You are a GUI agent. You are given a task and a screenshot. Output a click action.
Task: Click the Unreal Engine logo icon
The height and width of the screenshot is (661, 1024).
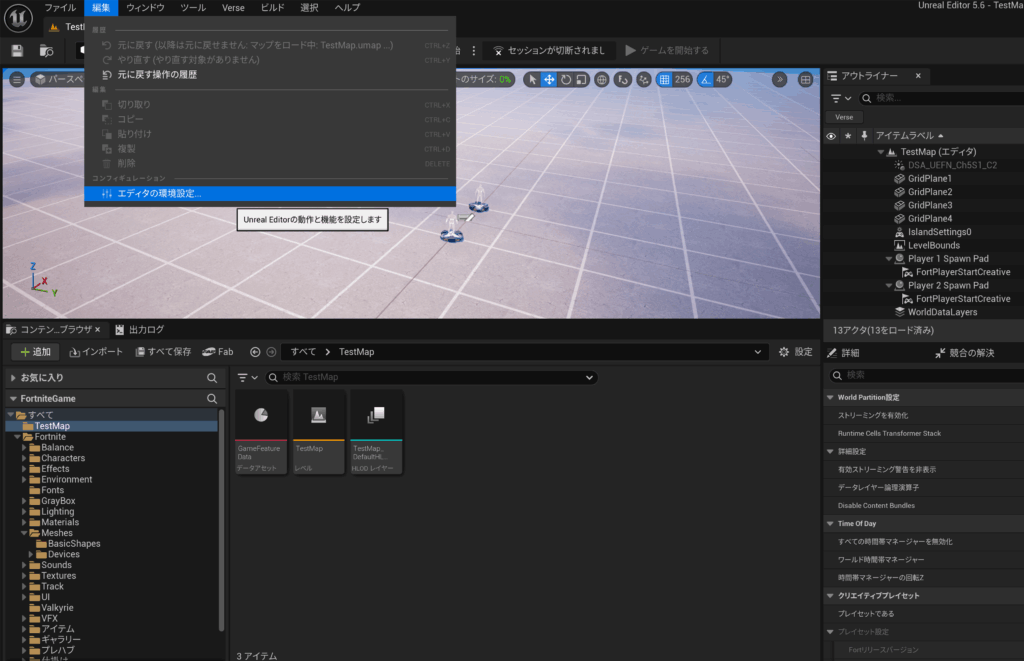point(18,18)
